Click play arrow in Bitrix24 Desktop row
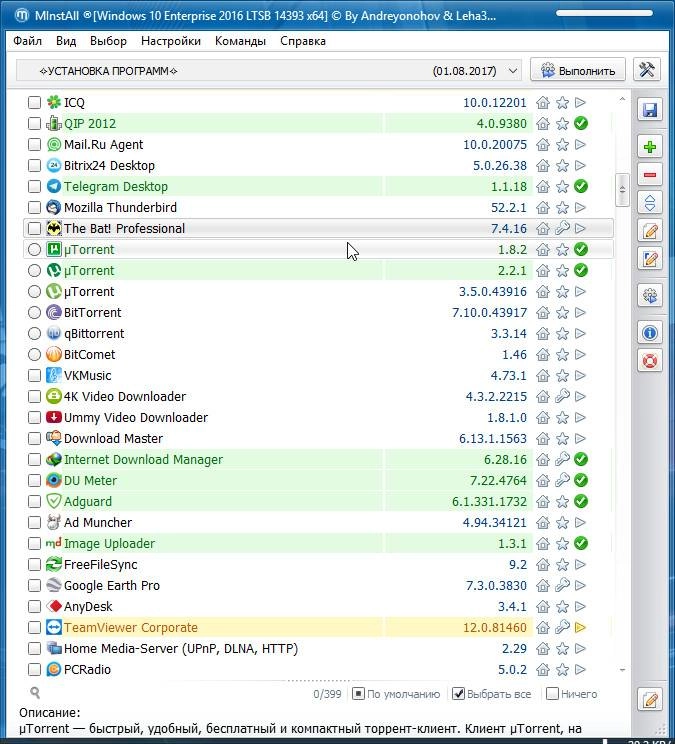The image size is (675, 744). (x=580, y=166)
